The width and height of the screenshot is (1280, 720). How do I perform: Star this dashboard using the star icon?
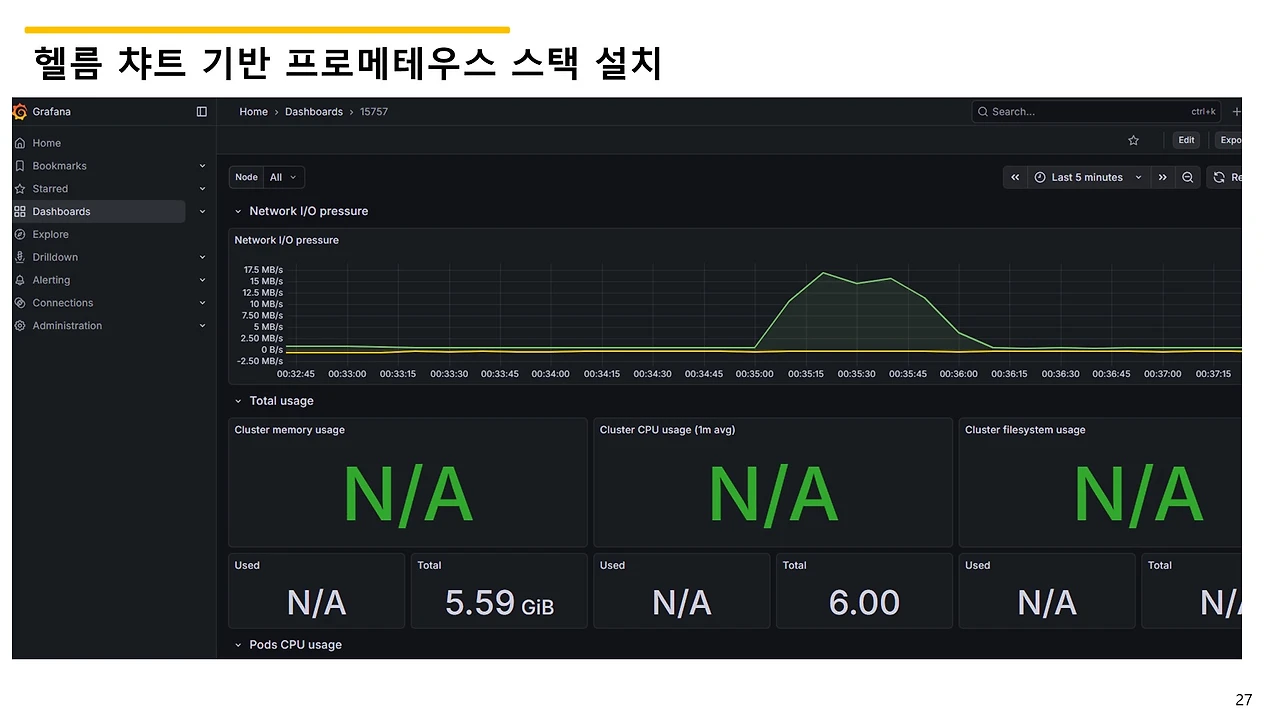coord(1133,140)
